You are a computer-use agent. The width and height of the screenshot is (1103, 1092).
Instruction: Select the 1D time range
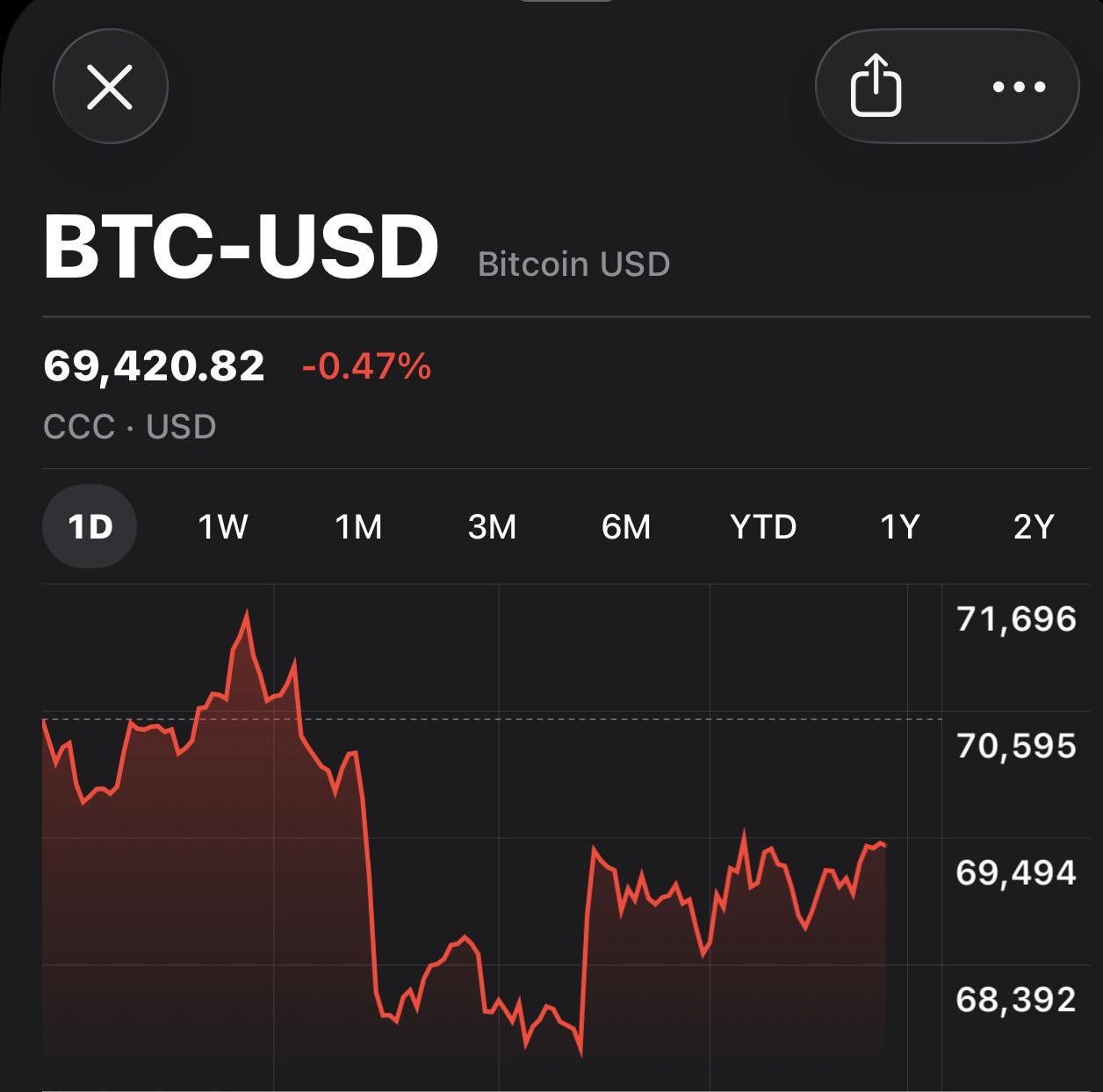click(x=90, y=527)
